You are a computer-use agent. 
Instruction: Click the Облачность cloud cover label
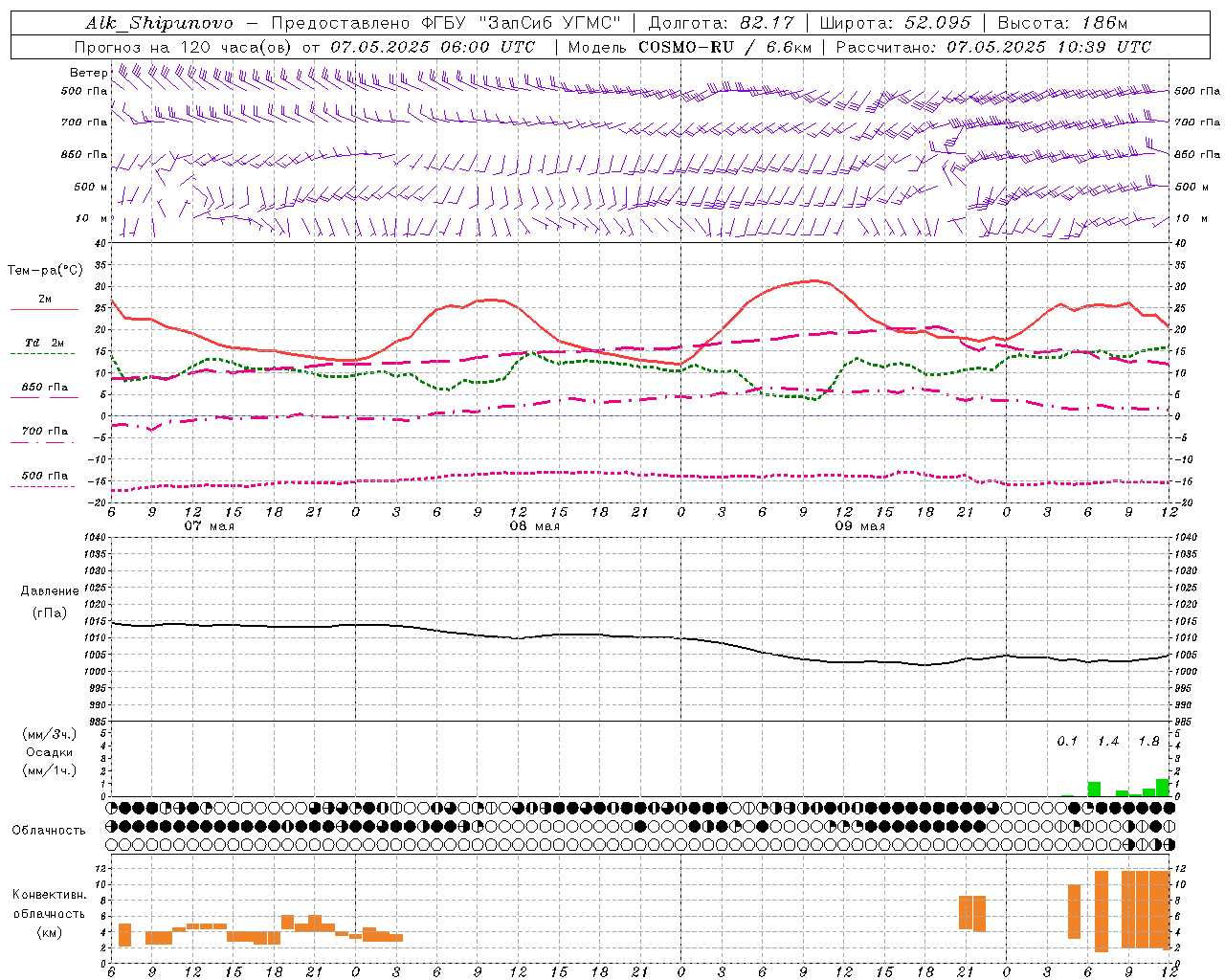click(x=49, y=830)
